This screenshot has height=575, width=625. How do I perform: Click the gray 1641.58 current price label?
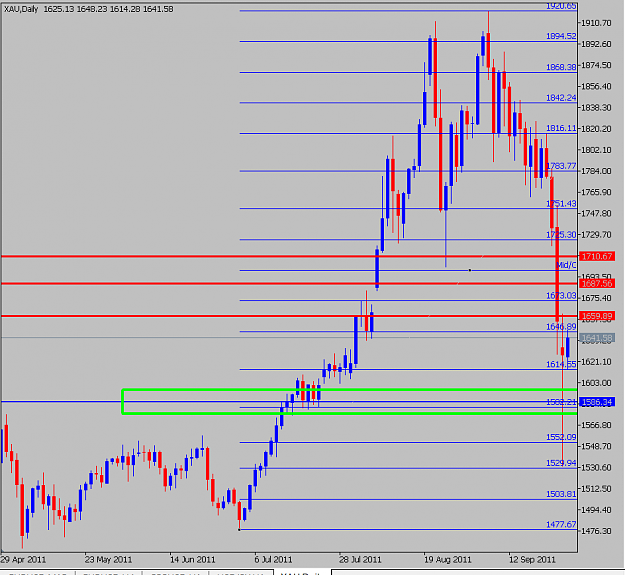pyautogui.click(x=597, y=338)
